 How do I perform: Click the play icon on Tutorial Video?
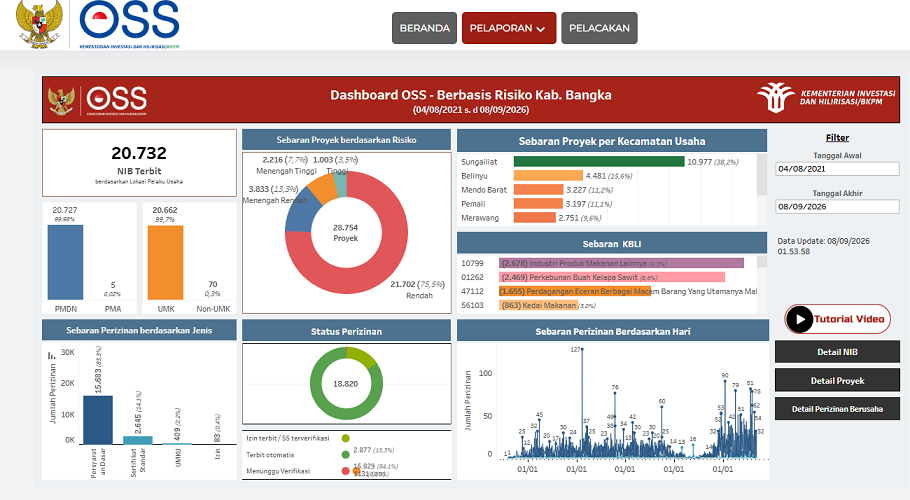tap(800, 319)
